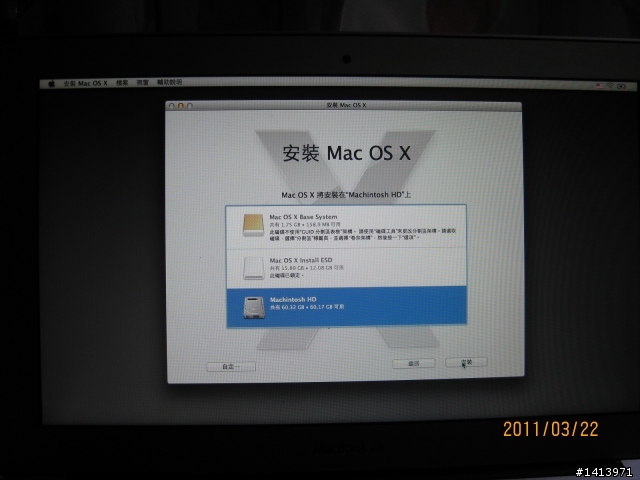Screen dimensions: 640x480
Task: Click the installs on "Machintosh HD" message
Action: 346,195
